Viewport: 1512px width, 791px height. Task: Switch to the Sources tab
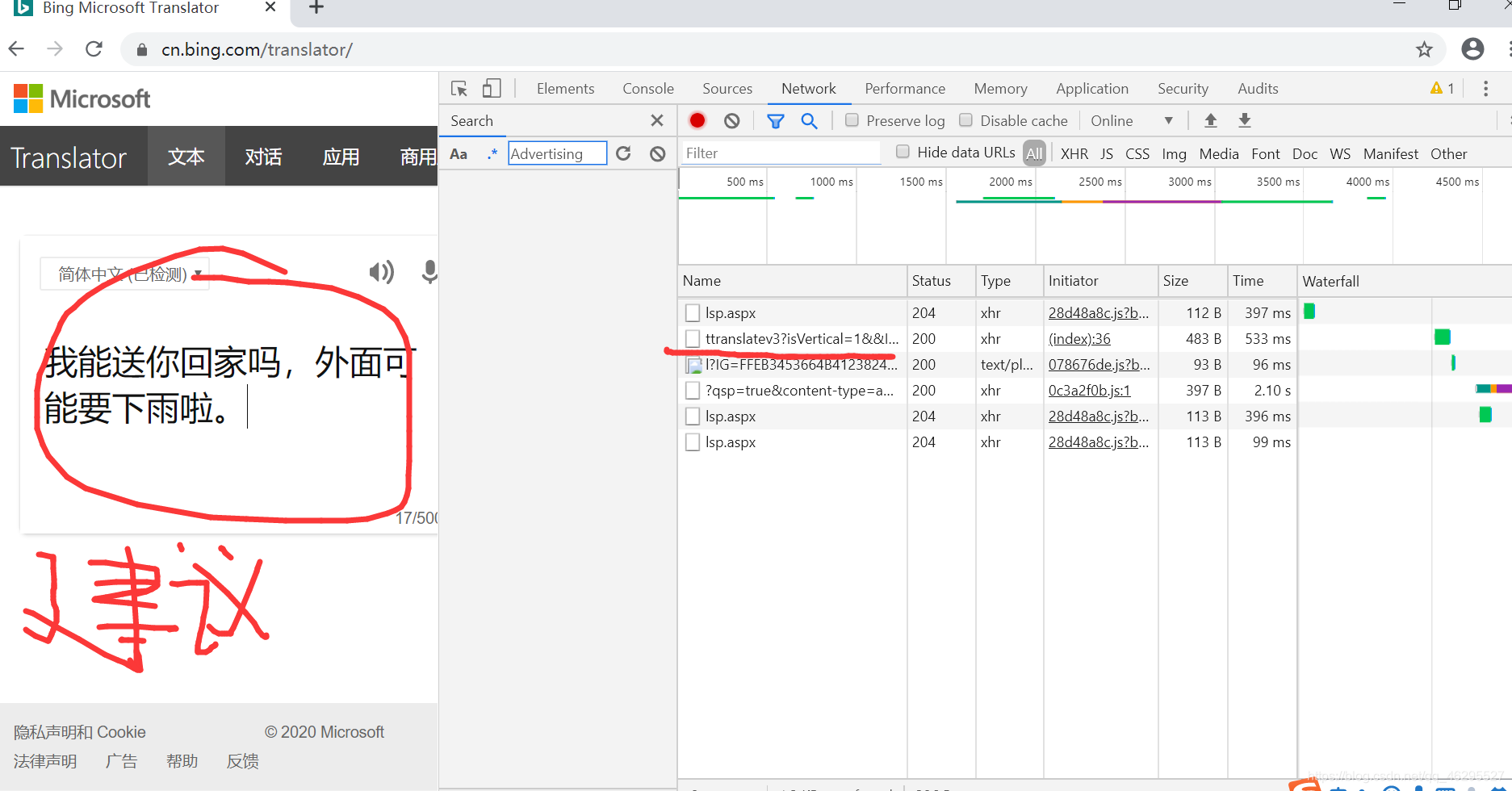(727, 89)
